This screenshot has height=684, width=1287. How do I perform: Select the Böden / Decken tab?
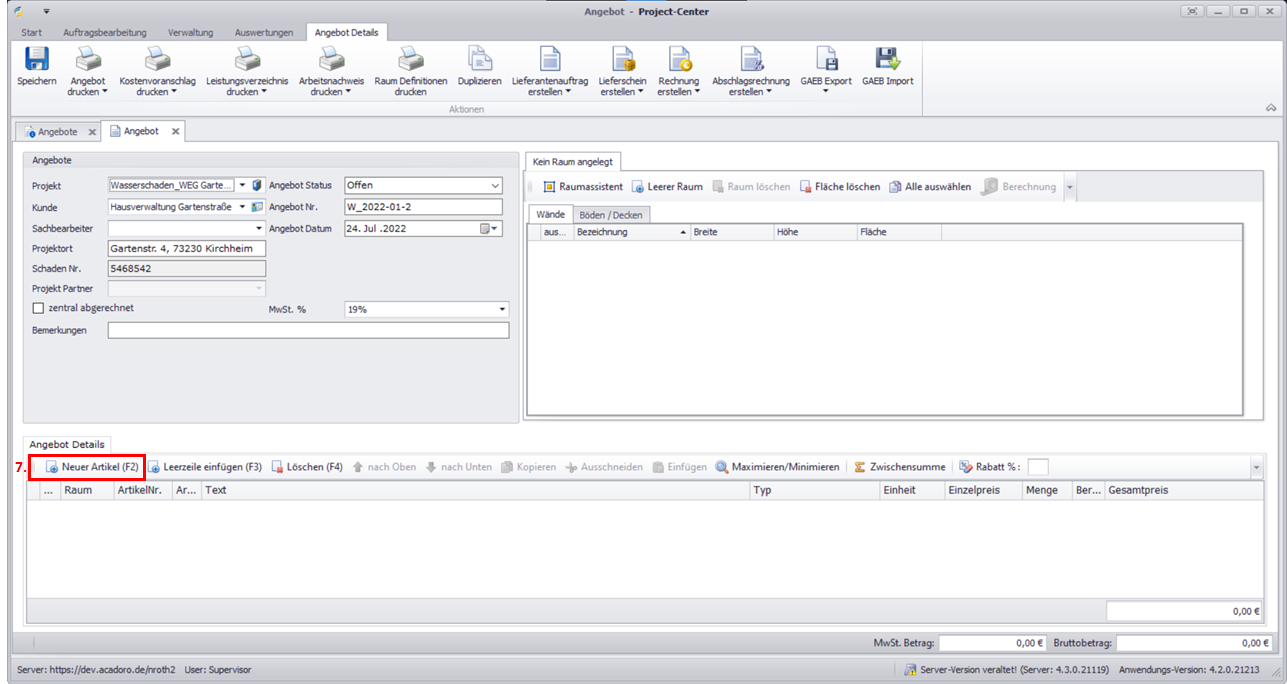click(x=612, y=214)
